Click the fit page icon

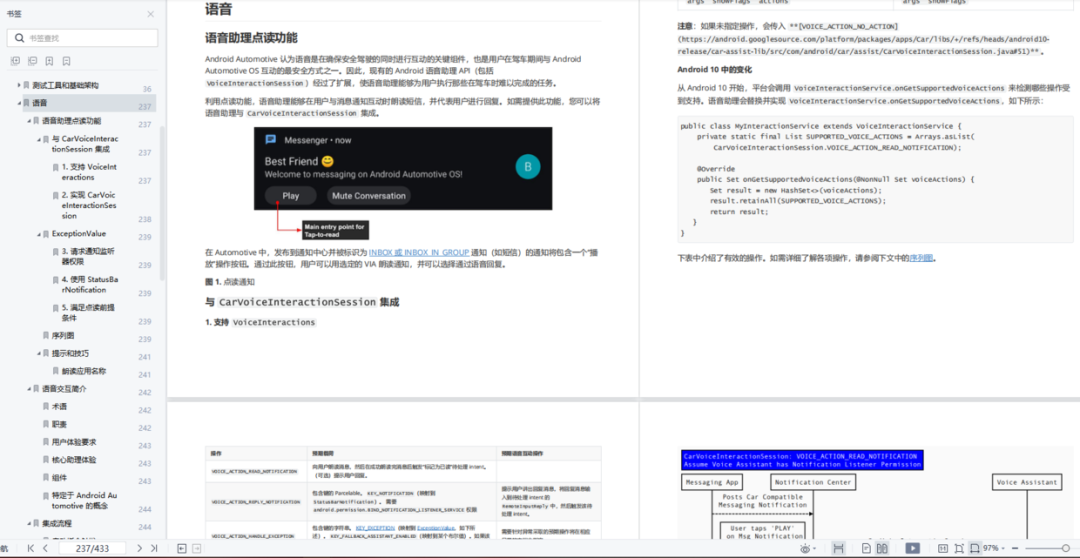click(x=959, y=548)
